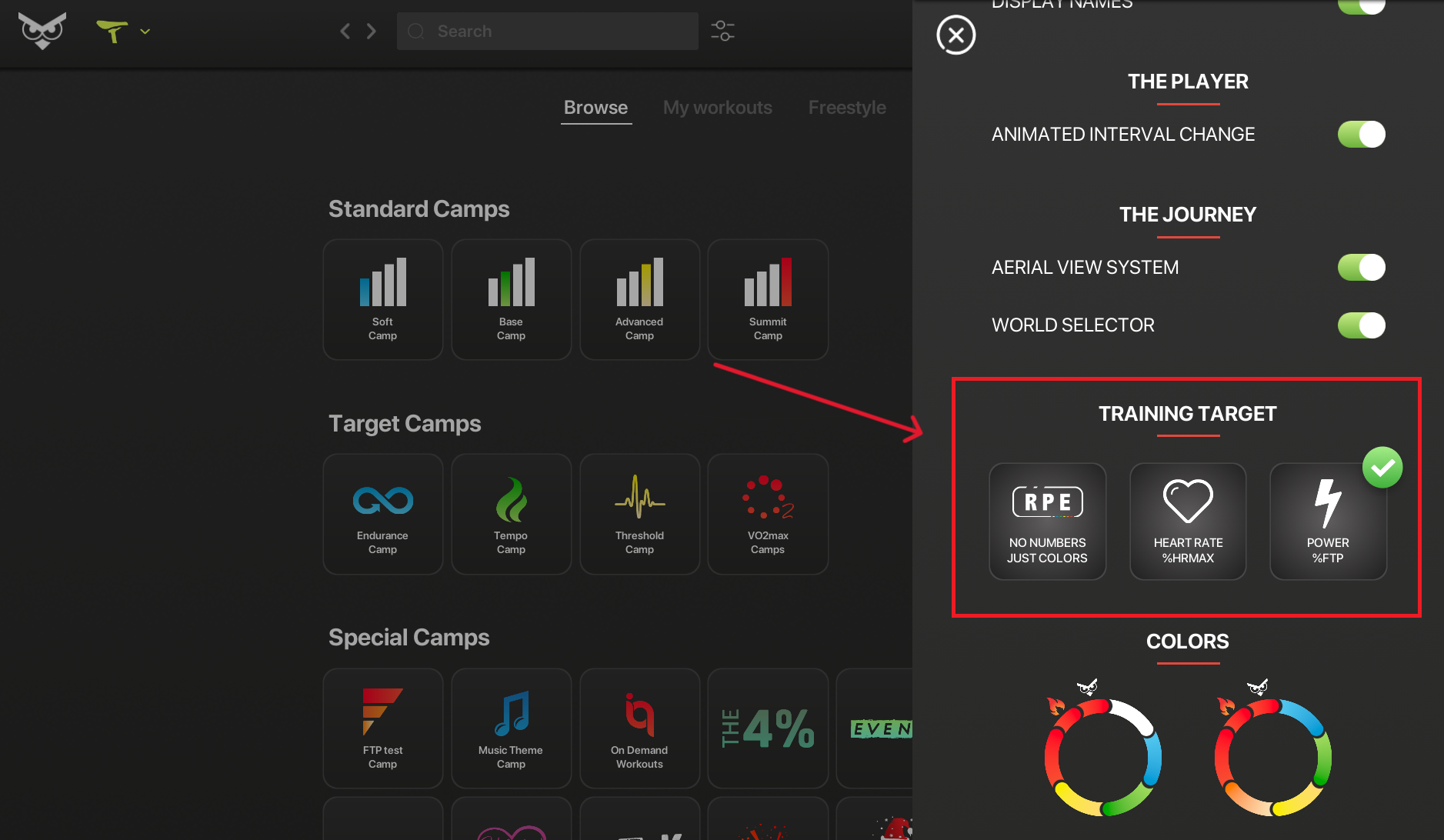1444x840 pixels.
Task: Open the EVEN special camp card
Action: pyautogui.click(x=875, y=728)
